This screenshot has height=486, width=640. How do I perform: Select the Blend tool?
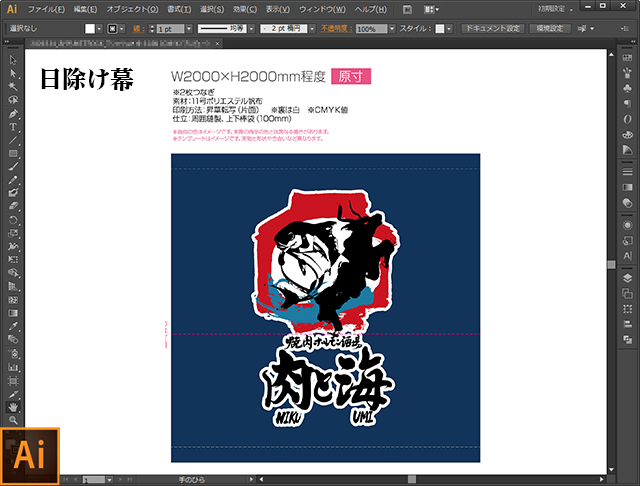click(x=13, y=339)
